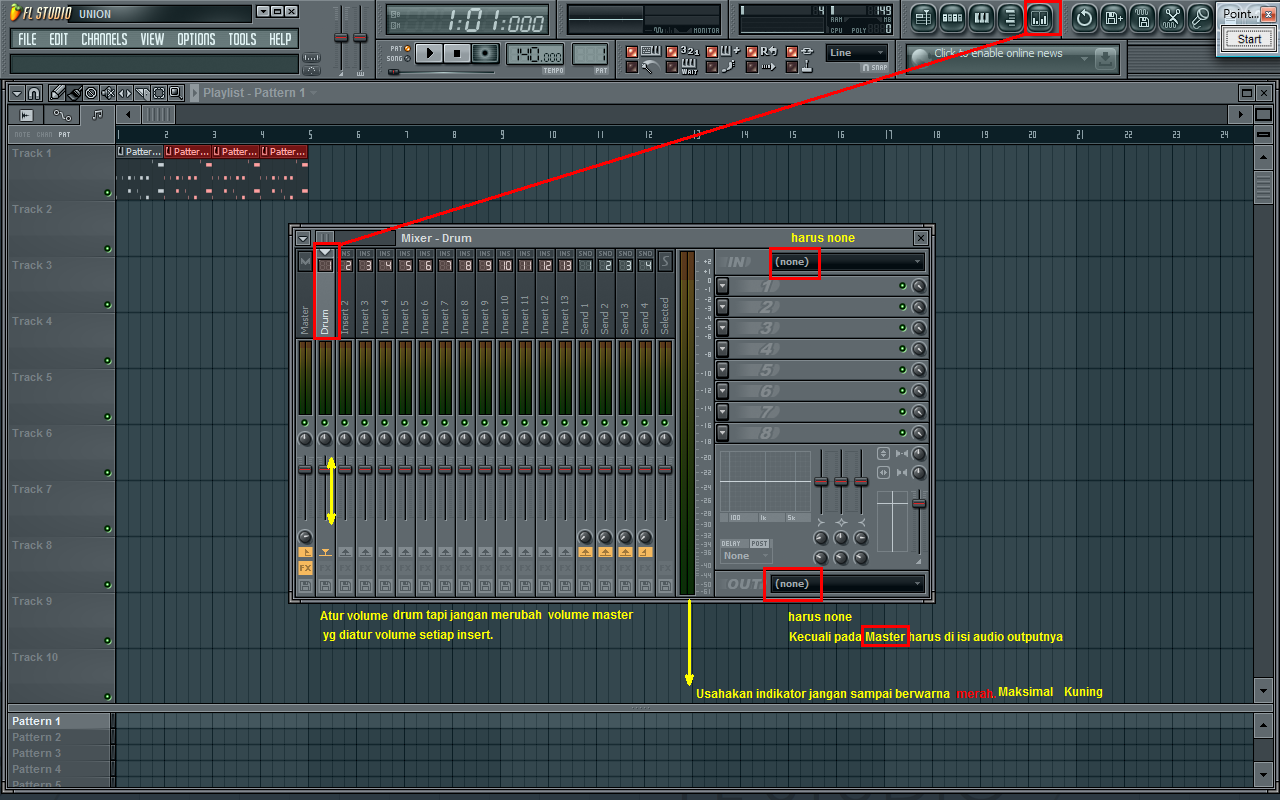This screenshot has height=800, width=1280.
Task: Show the mixer window icon
Action: (1040, 17)
